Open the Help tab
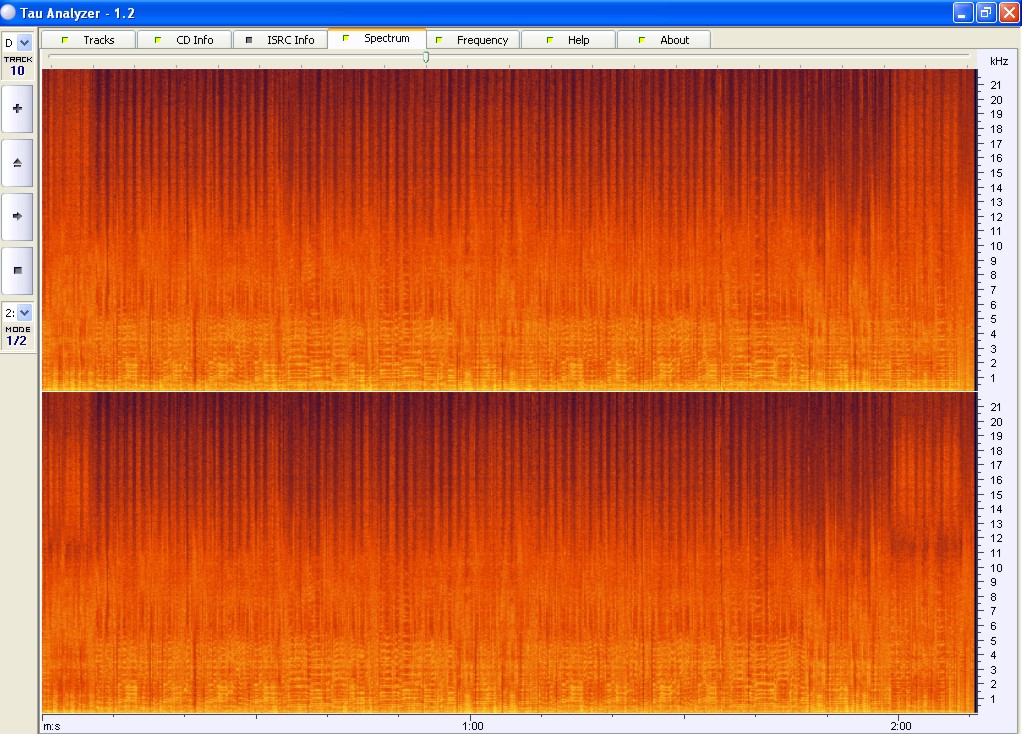 [x=568, y=40]
